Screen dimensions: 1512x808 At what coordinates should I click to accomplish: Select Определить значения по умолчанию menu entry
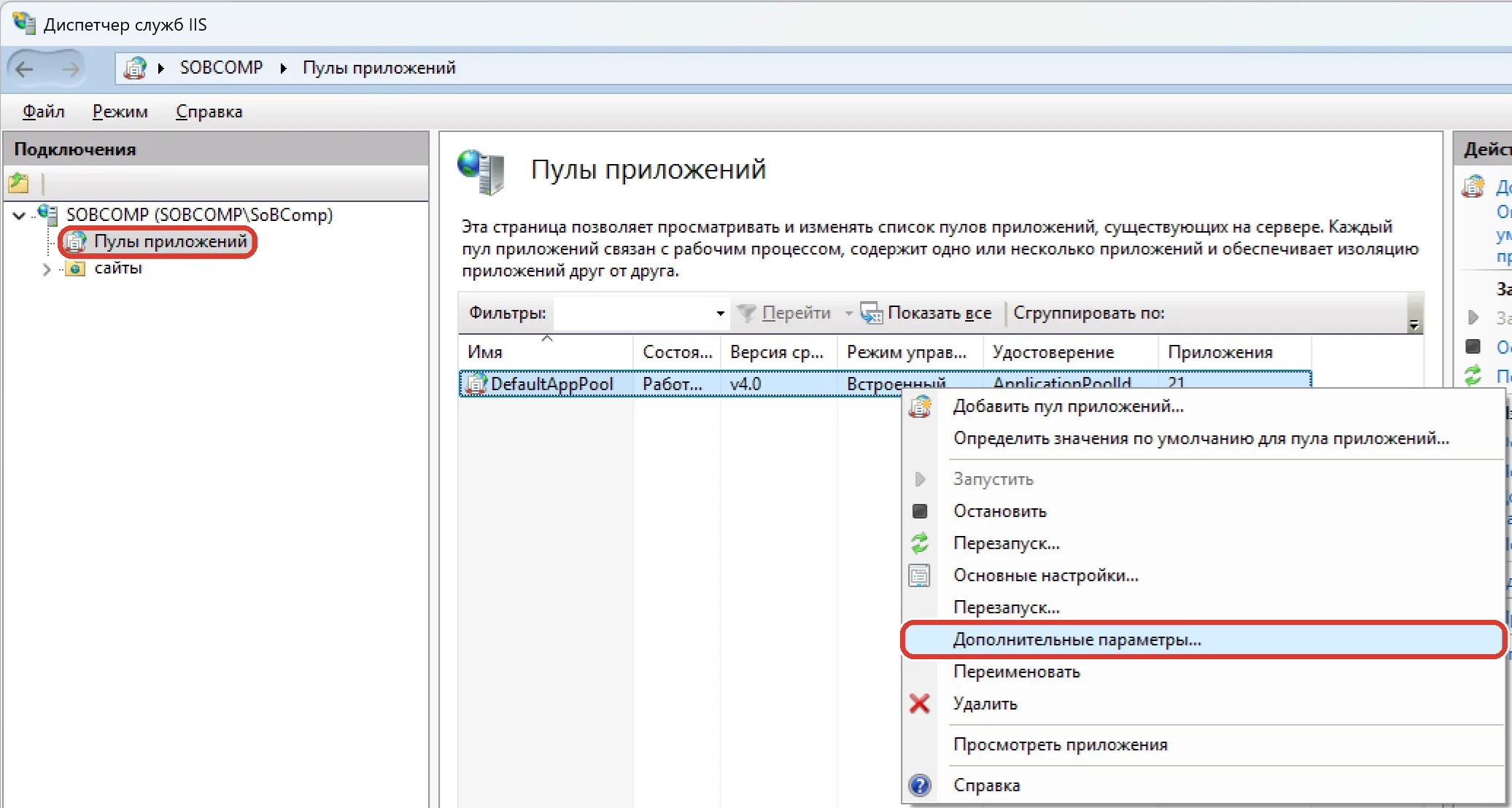pos(1204,438)
